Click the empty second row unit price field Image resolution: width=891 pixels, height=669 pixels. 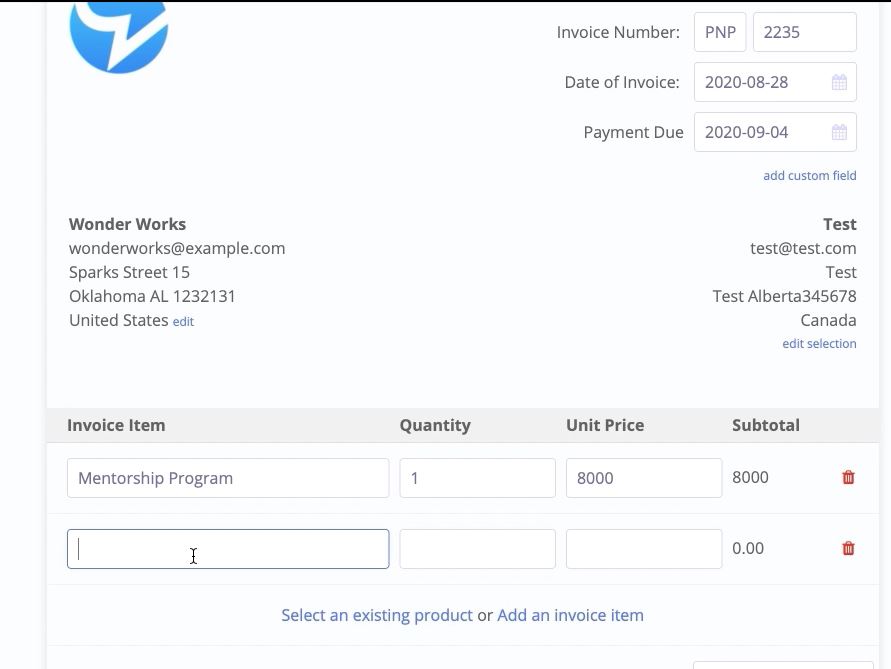644,549
